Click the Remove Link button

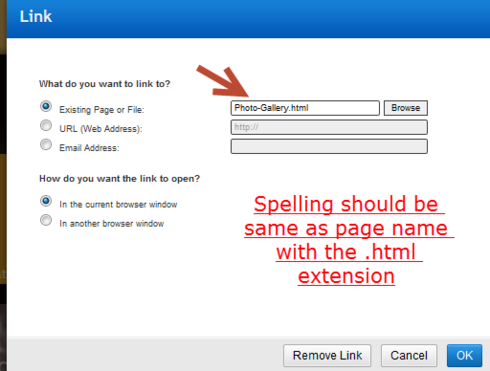[x=327, y=355]
